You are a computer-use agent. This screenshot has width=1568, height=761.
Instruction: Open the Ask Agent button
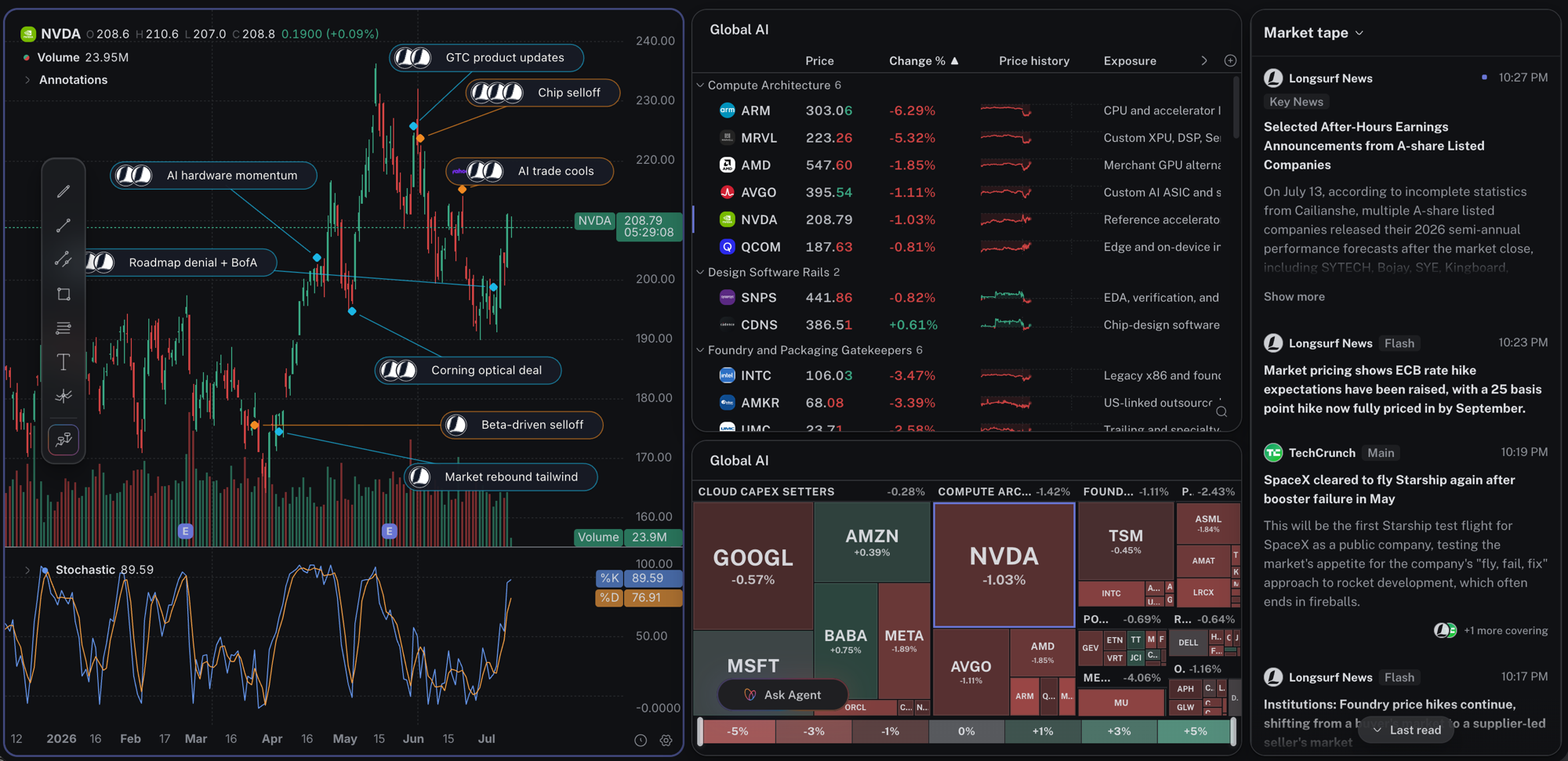click(x=782, y=695)
